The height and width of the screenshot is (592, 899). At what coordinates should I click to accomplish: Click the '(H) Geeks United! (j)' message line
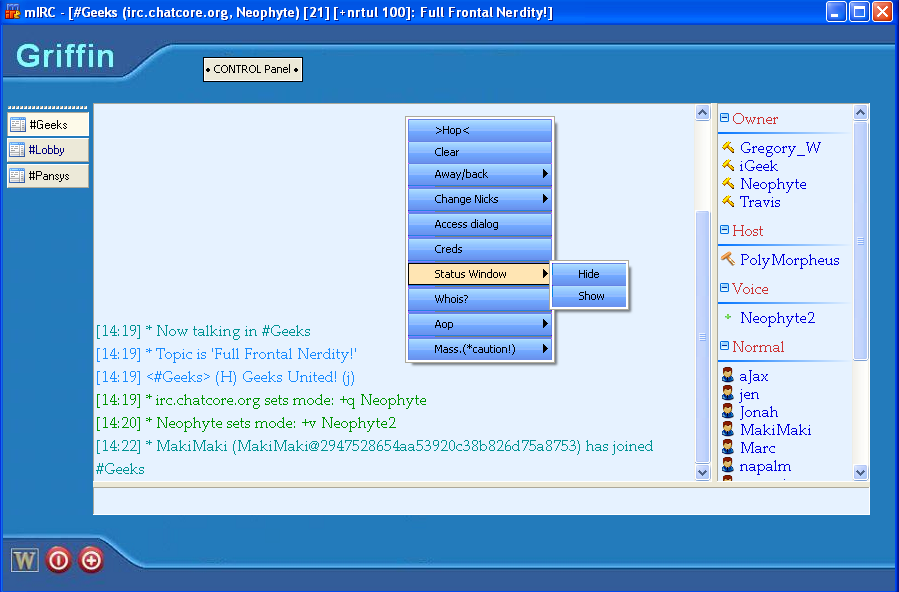coord(225,377)
